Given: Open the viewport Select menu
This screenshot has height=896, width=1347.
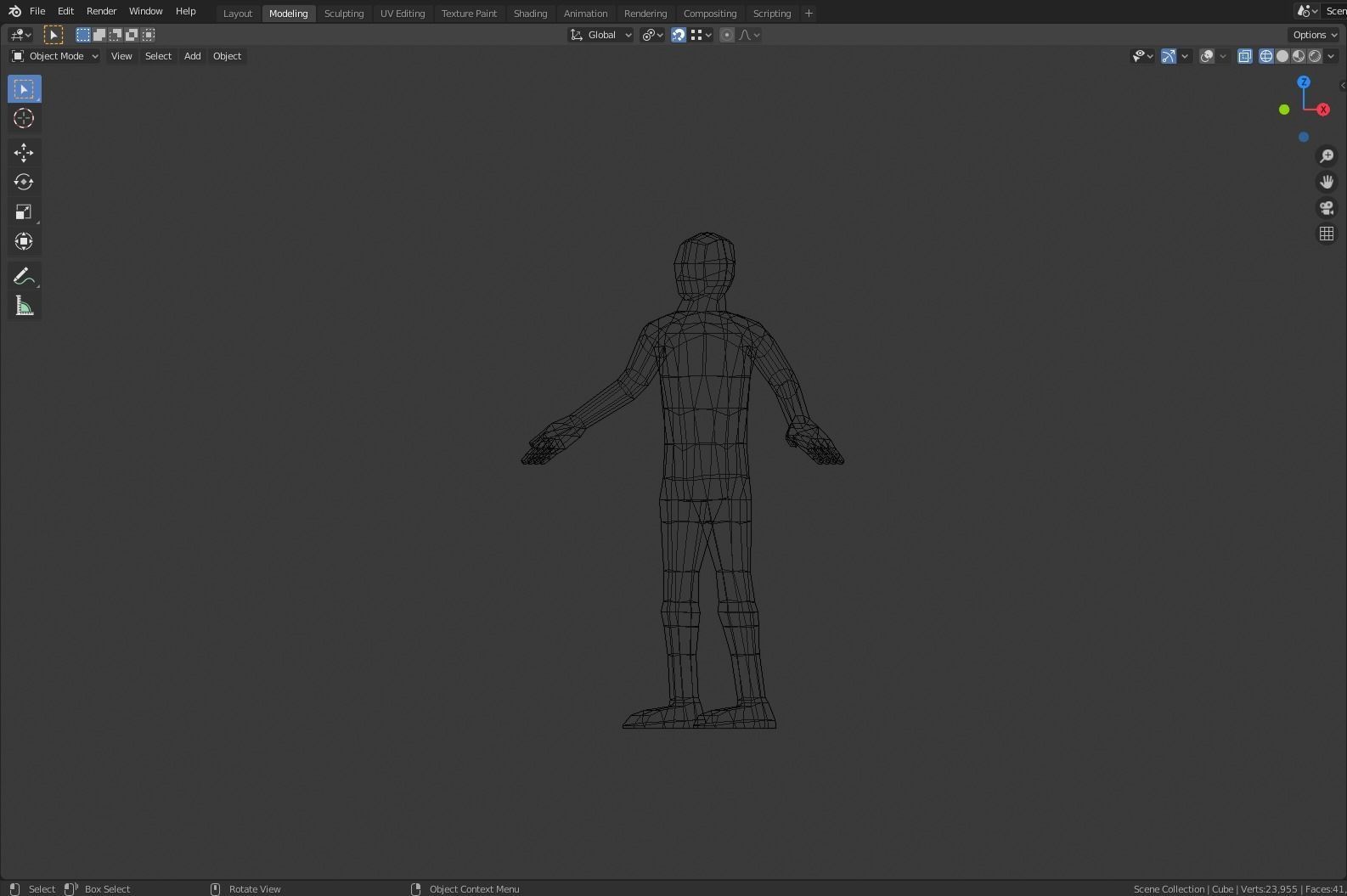Looking at the screenshot, I should tap(158, 56).
